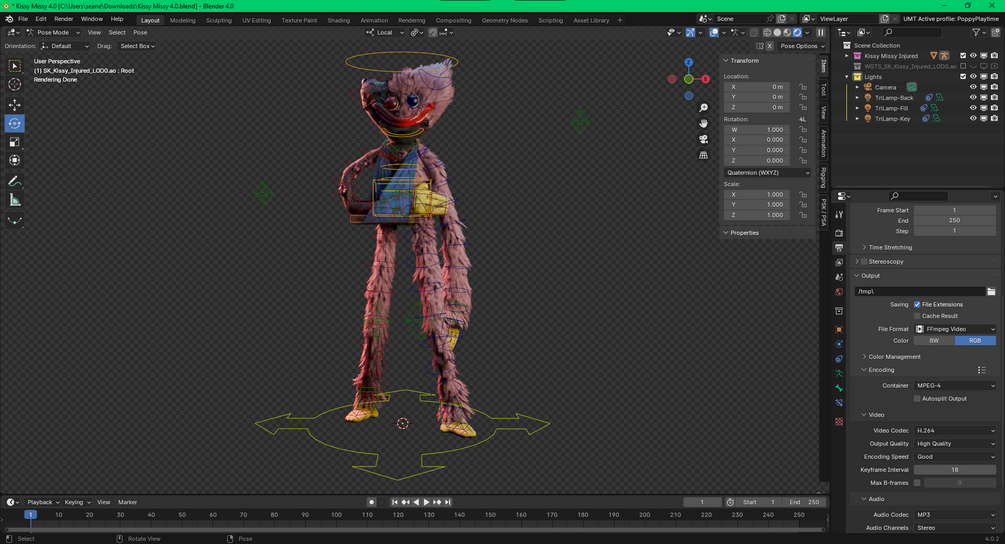
Task: Open the output path folder browser icon
Action: pos(991,292)
